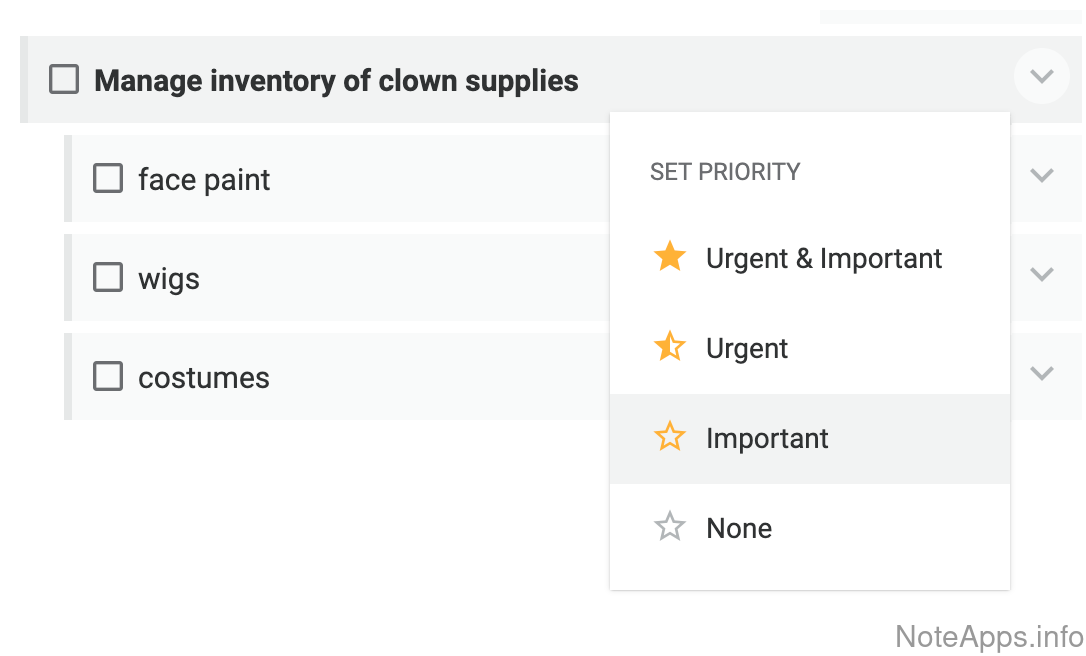Toggle the costumes checkbox
The image size is (1086, 656).
click(108, 377)
